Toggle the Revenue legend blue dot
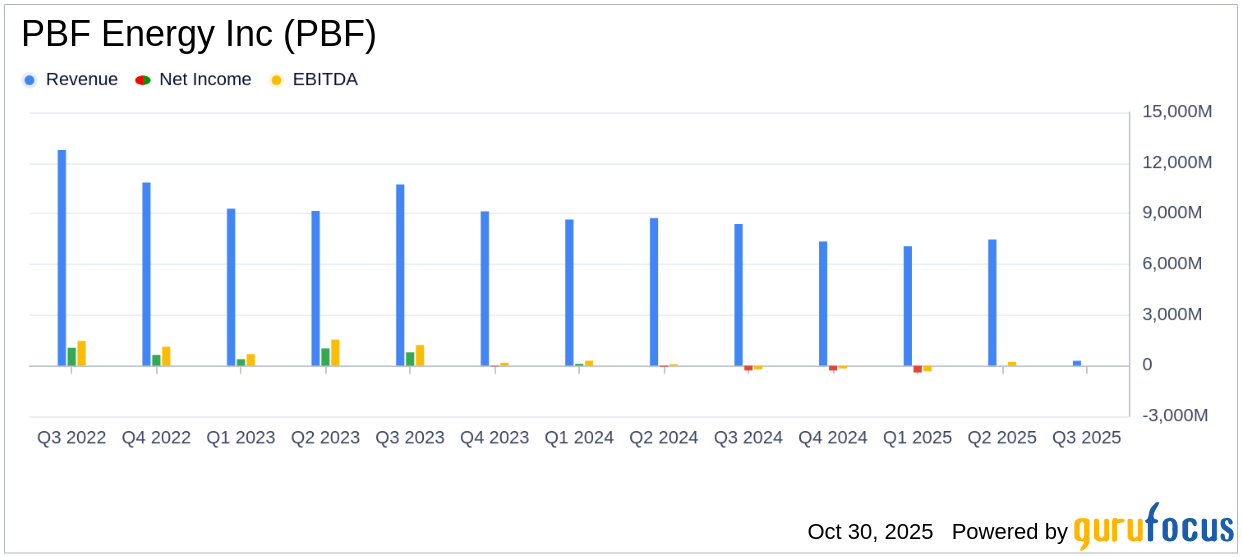 pos(29,80)
